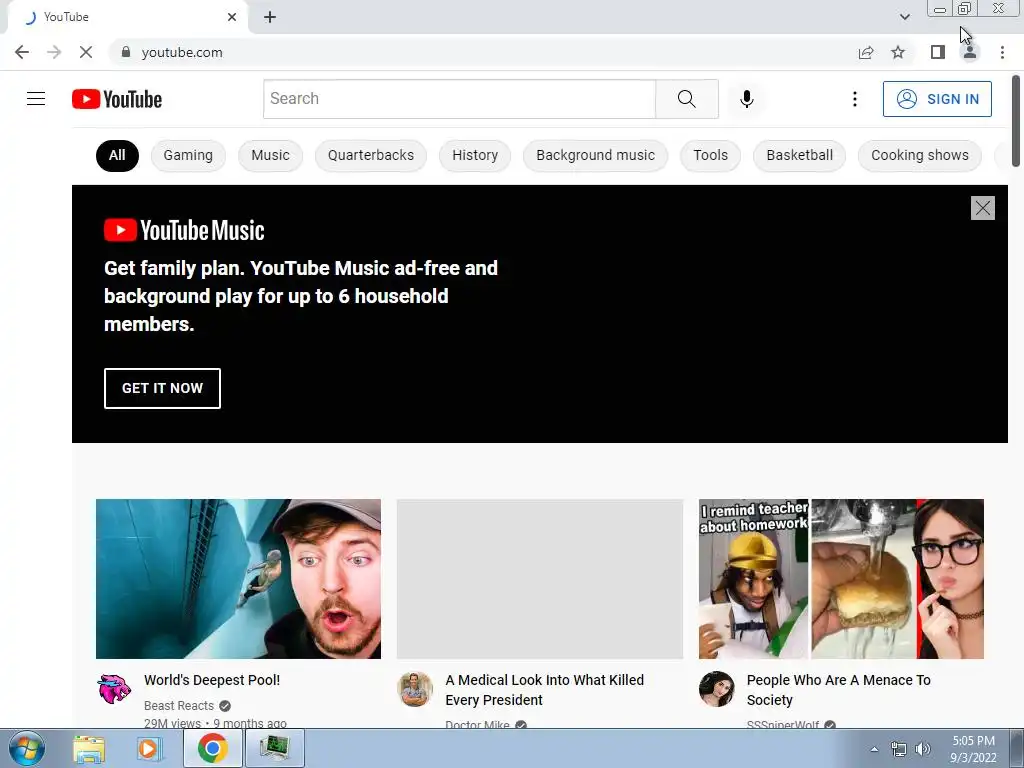Image resolution: width=1024 pixels, height=768 pixels.
Task: Click the SSSniperWolf channel avatar
Action: [716, 689]
